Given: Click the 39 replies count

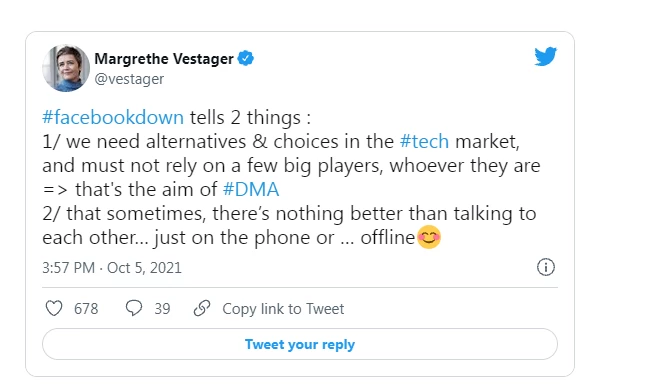Looking at the screenshot, I should click(162, 309).
